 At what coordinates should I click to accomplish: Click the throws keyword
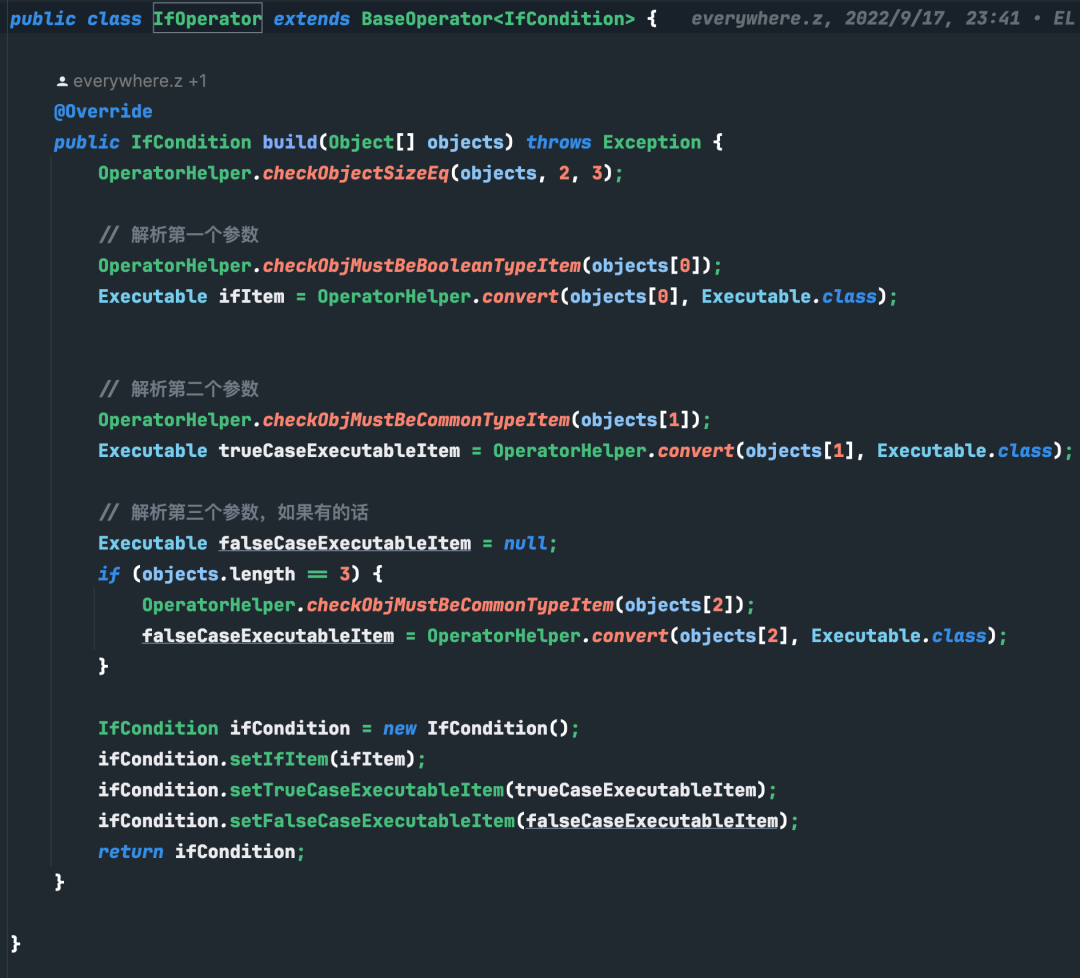[559, 143]
